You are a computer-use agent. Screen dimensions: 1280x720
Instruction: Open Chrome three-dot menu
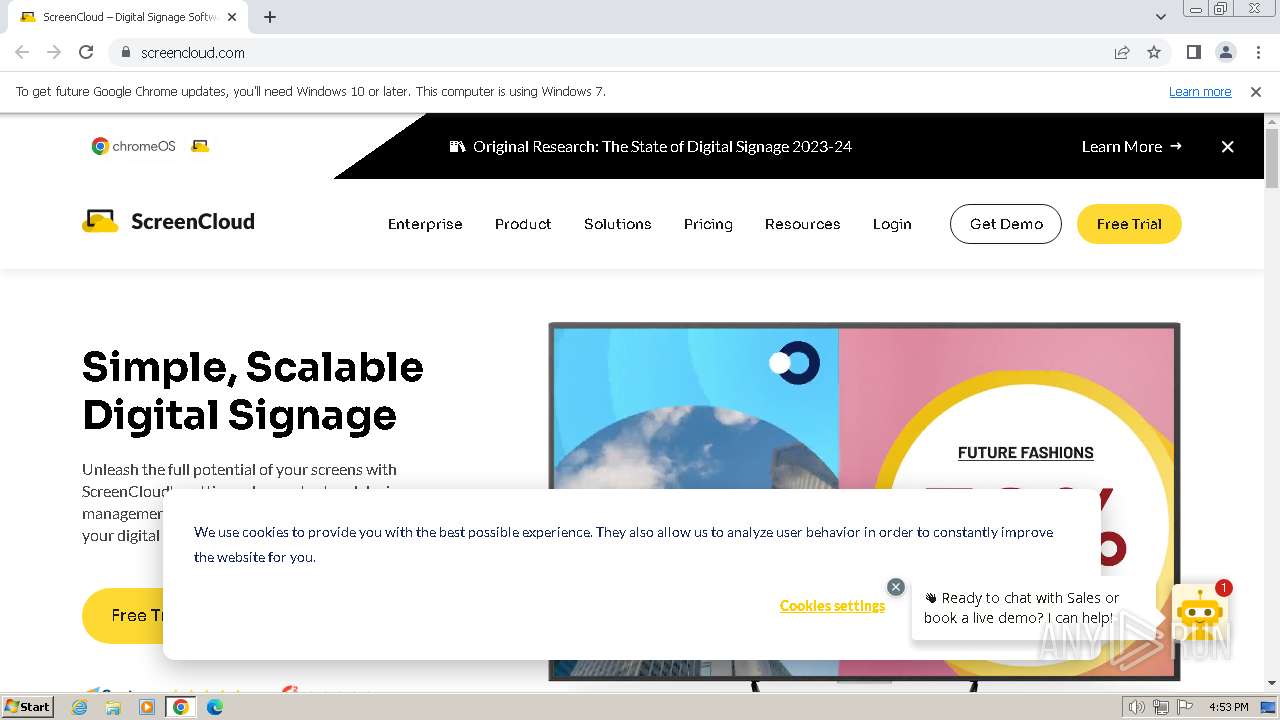[1258, 52]
